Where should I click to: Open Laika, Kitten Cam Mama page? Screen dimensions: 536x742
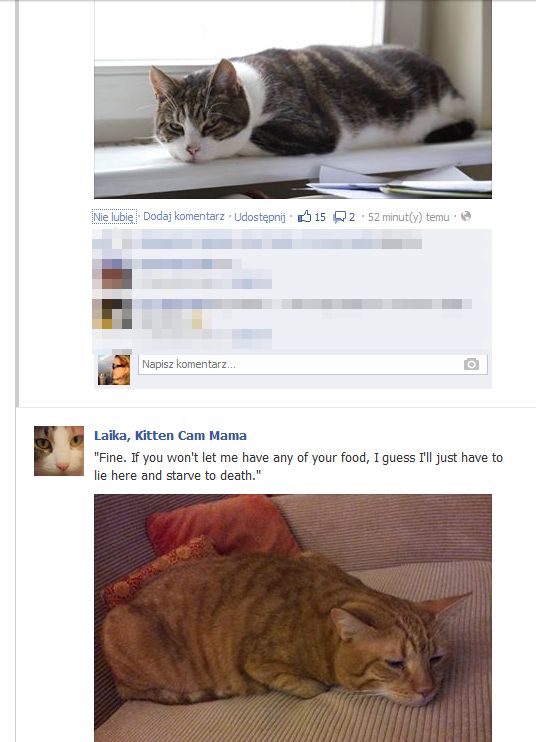tap(170, 435)
